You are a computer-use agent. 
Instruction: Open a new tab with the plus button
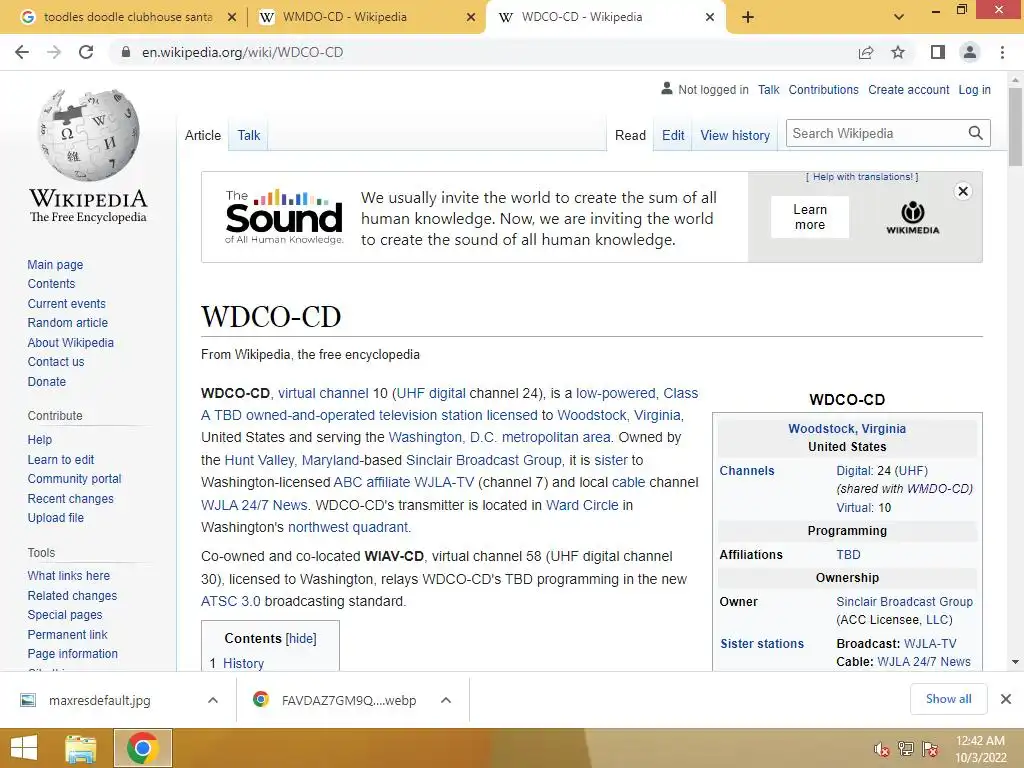[748, 18]
